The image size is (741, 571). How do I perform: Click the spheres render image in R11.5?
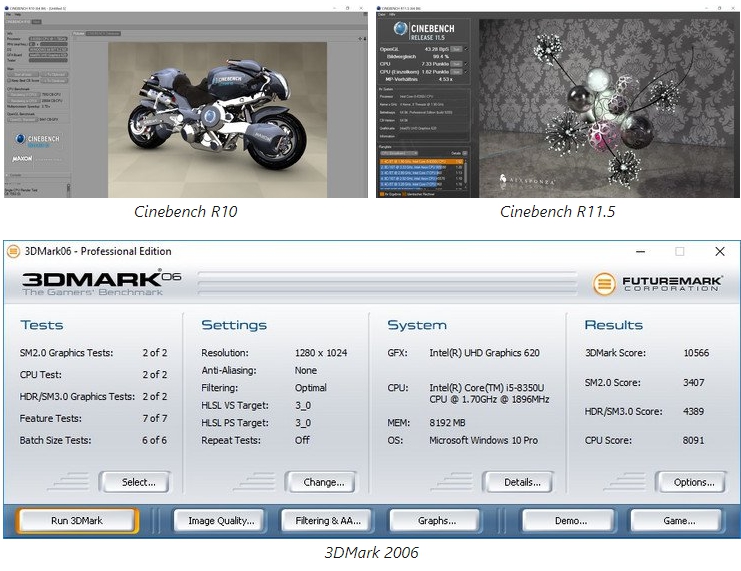coord(609,108)
